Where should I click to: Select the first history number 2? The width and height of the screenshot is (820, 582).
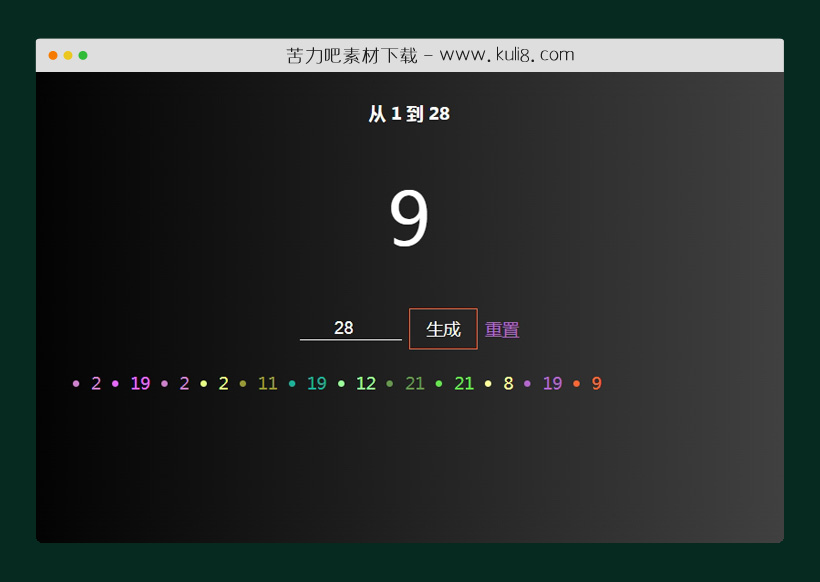coord(96,383)
